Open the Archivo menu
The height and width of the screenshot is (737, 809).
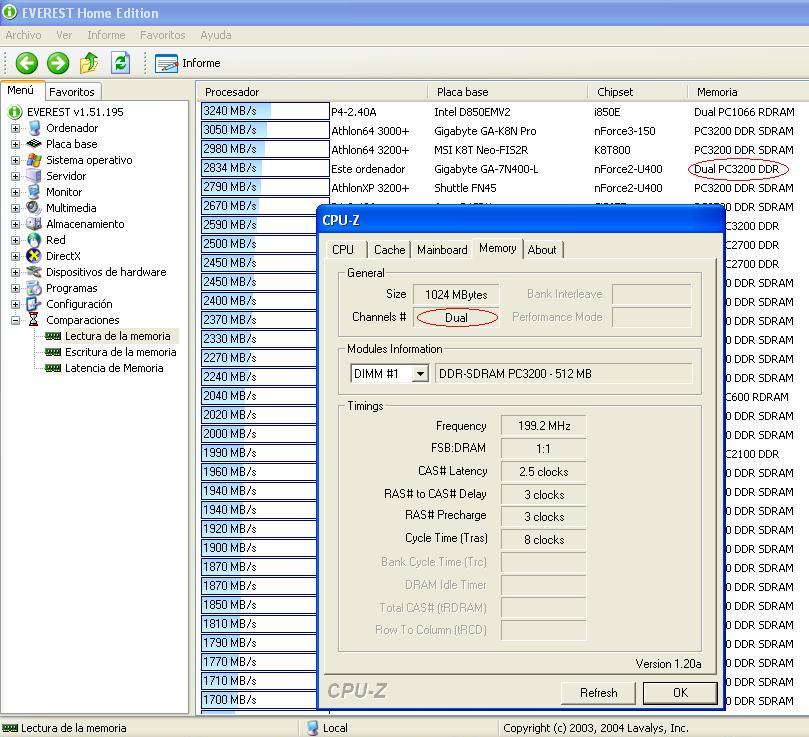click(x=23, y=35)
